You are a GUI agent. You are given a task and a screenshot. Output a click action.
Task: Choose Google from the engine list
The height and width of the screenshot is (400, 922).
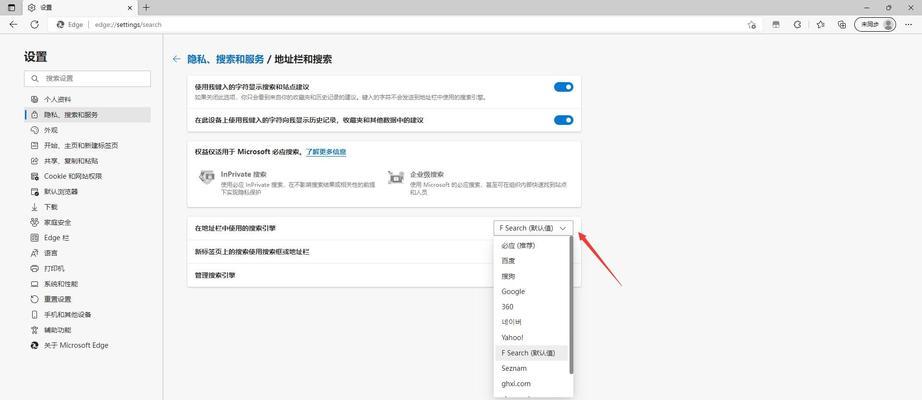pos(532,291)
